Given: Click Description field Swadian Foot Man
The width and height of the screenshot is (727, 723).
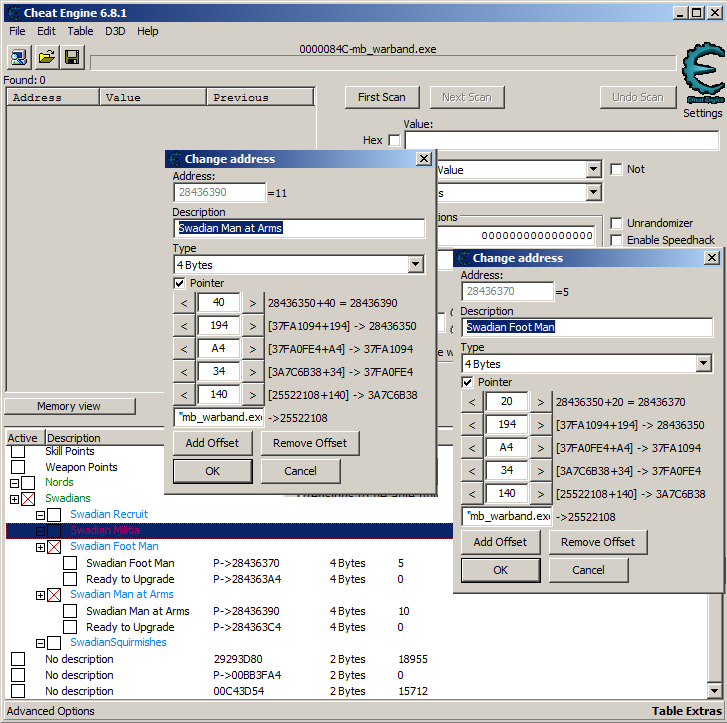Looking at the screenshot, I should [587, 327].
